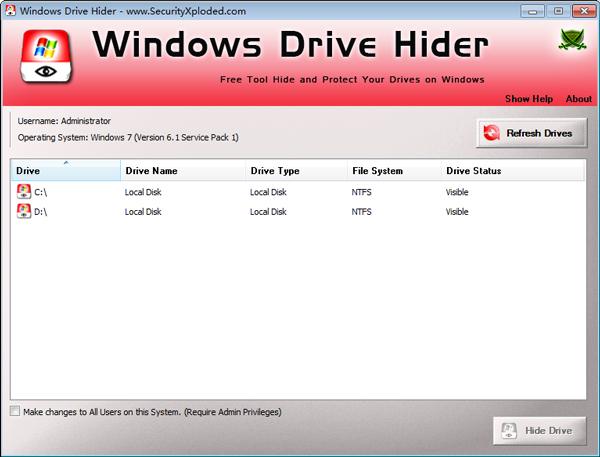Click the NTFS cell of drive D:\
600x457 pixels.
pos(362,212)
